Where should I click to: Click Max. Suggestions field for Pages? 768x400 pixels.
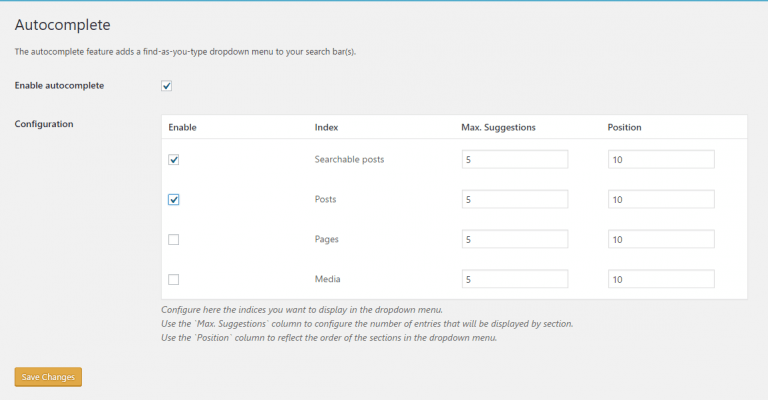[515, 239]
